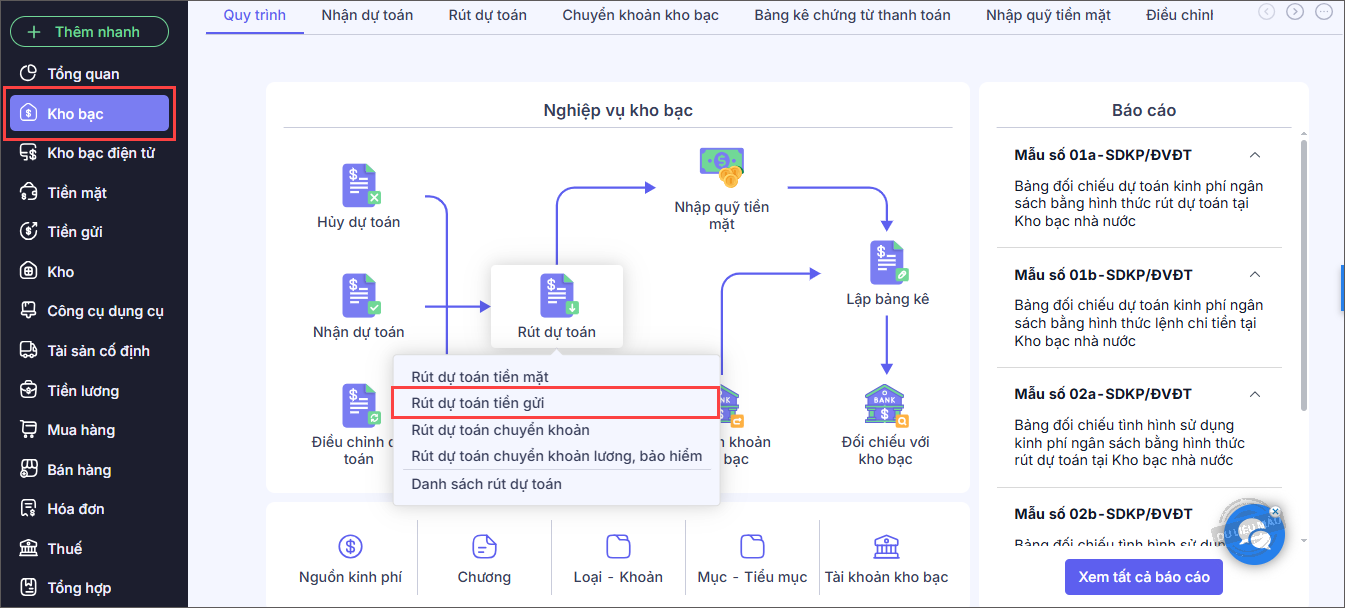The width and height of the screenshot is (1345, 608).
Task: Collapse the Mẫu số 01b-SDKP/ĐVĐT report
Action: click(x=1255, y=275)
